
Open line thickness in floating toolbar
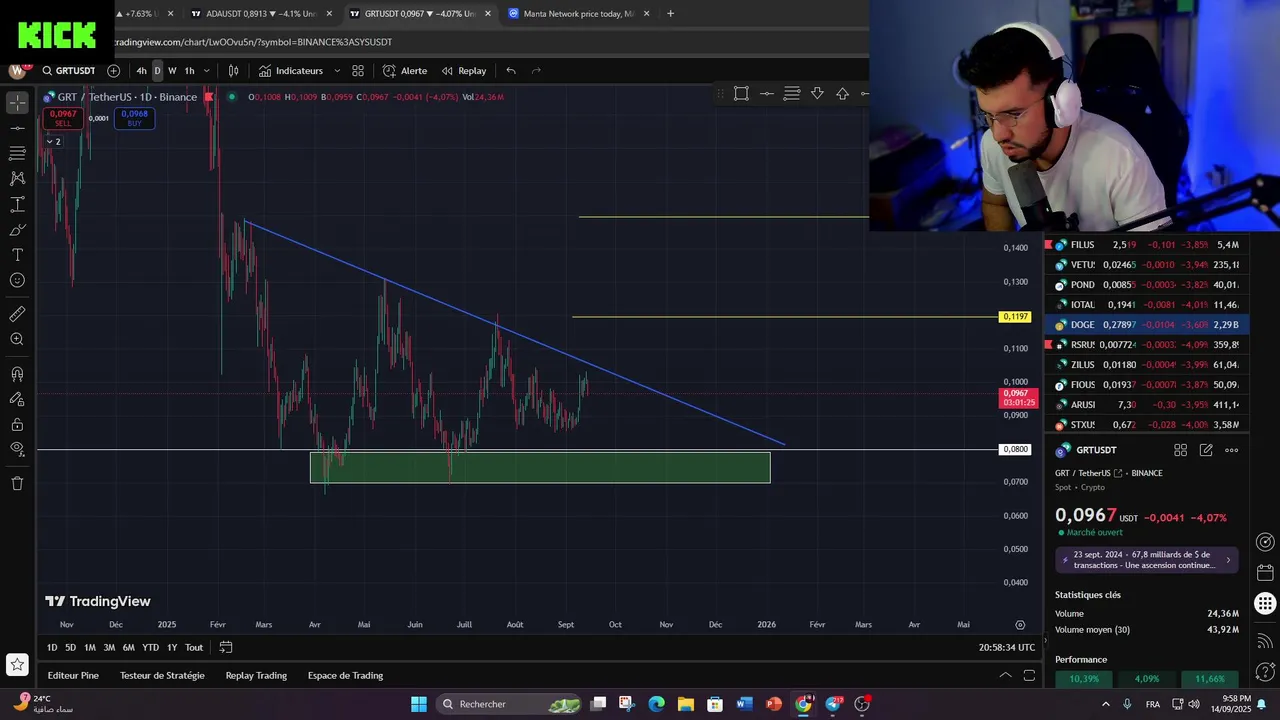792,94
